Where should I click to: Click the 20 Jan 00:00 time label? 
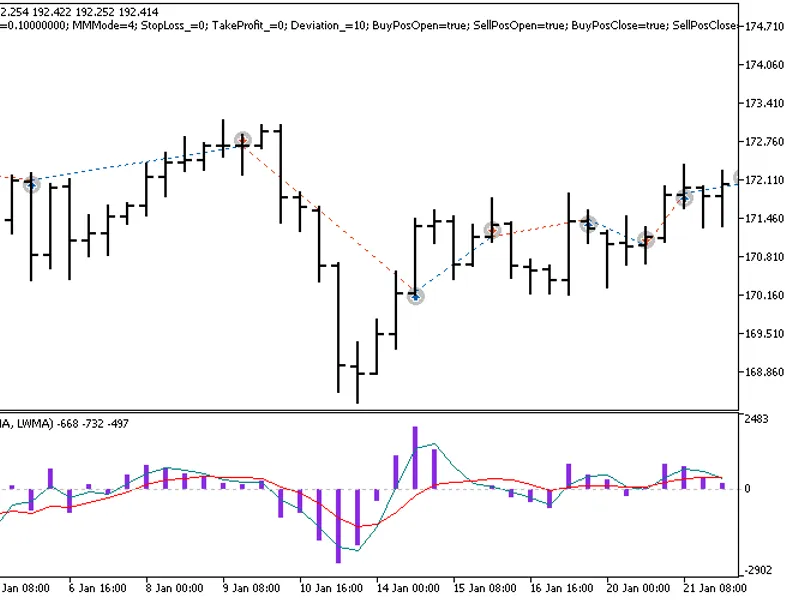click(638, 588)
